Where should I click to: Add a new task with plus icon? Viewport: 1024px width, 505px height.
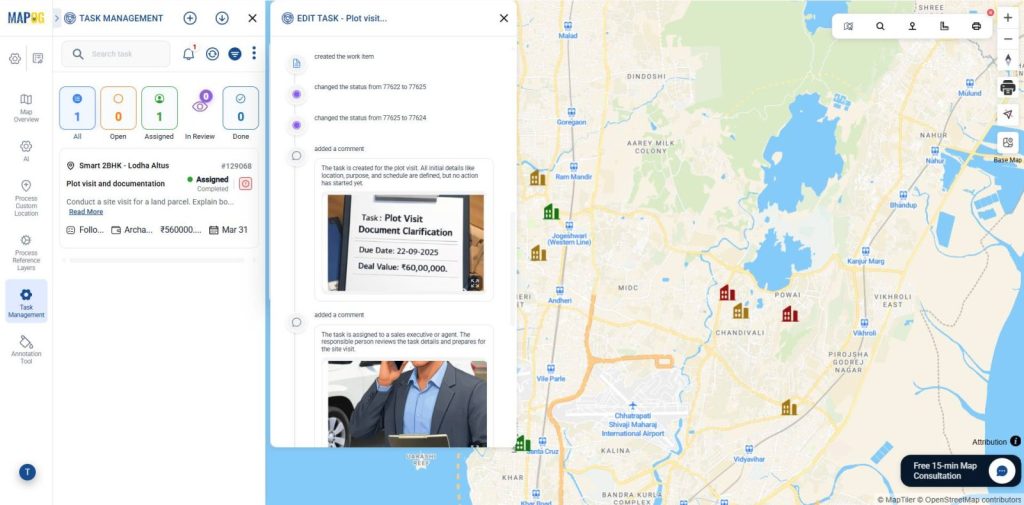click(x=189, y=18)
